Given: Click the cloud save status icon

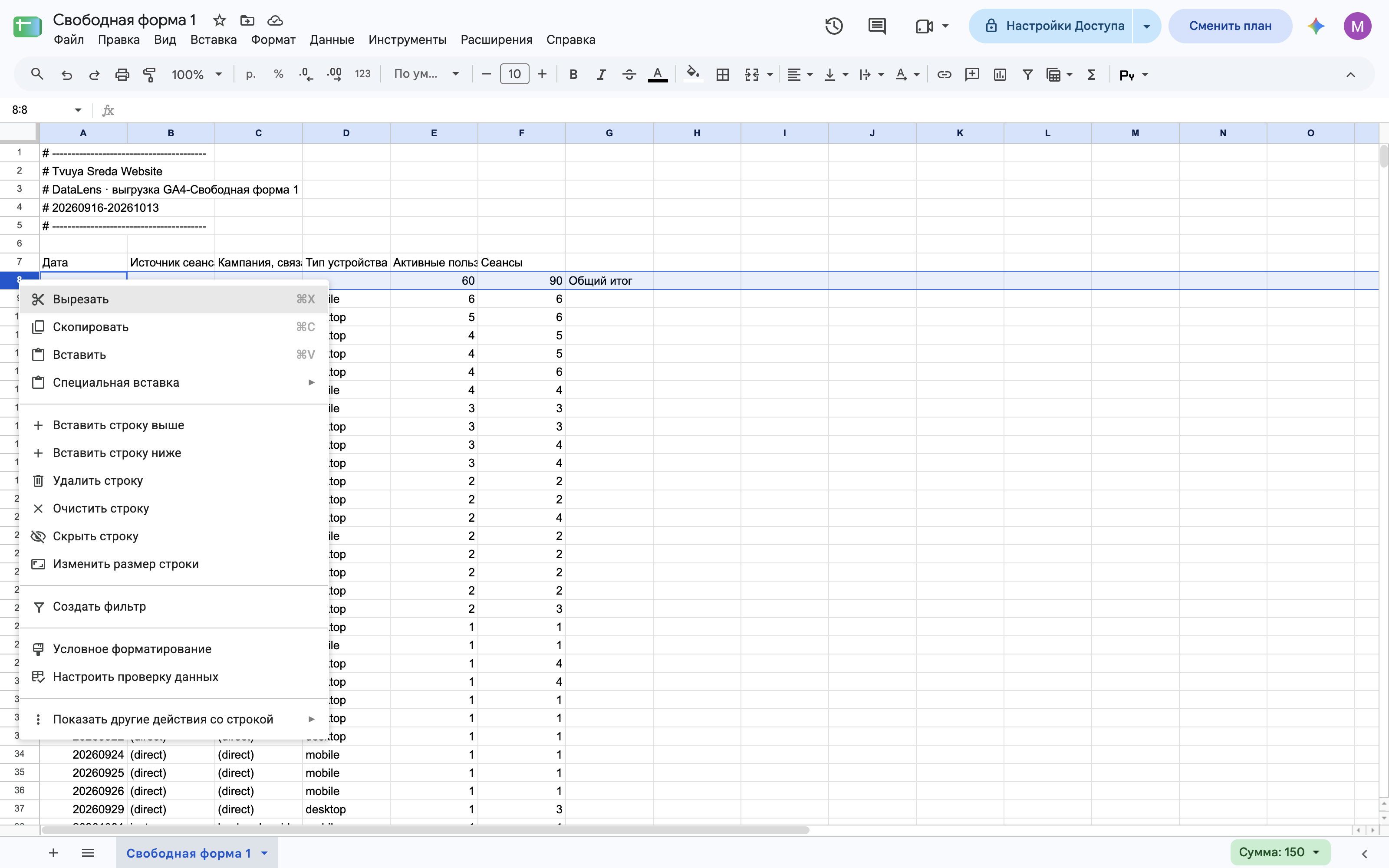Looking at the screenshot, I should (275, 21).
